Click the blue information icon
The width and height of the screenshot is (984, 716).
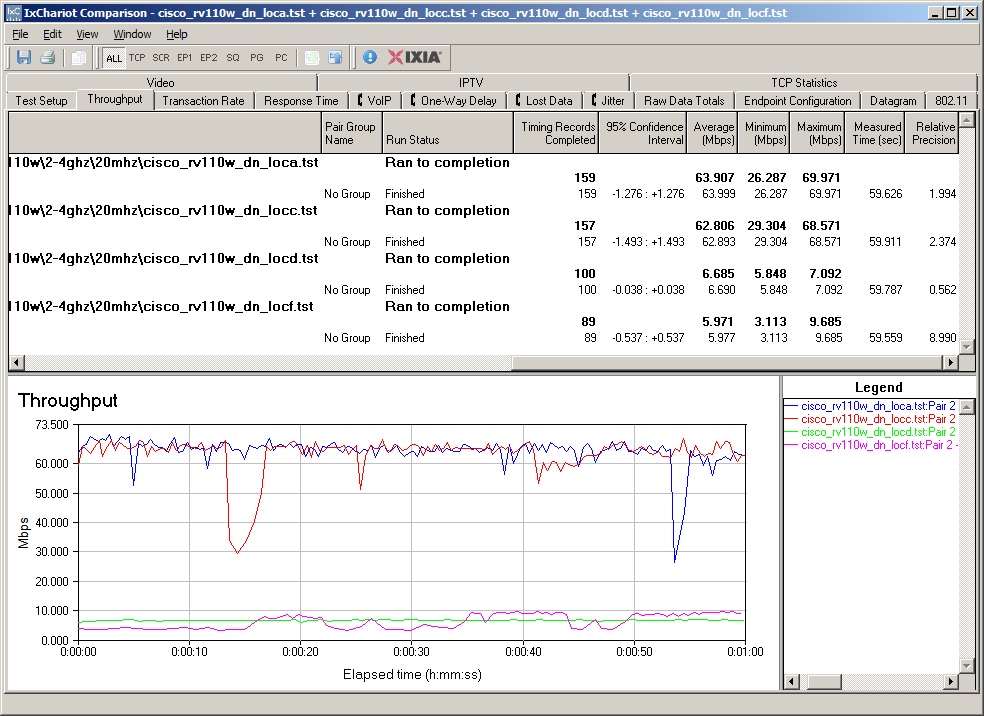click(x=370, y=58)
